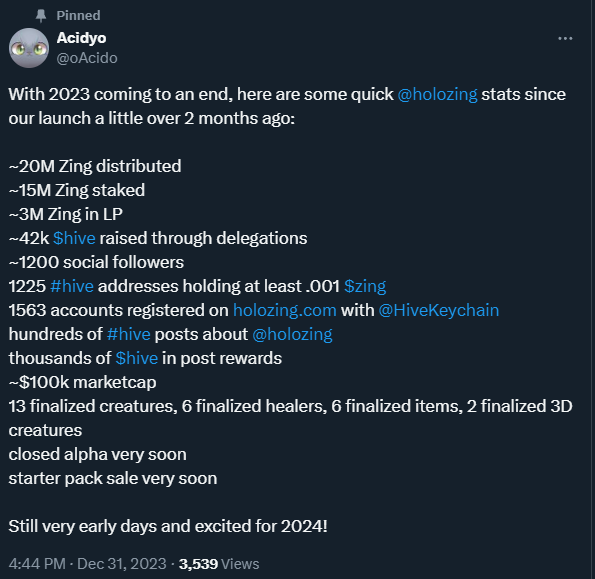The image size is (595, 579).
Task: Click the Acidyo display name
Action: coord(82,38)
